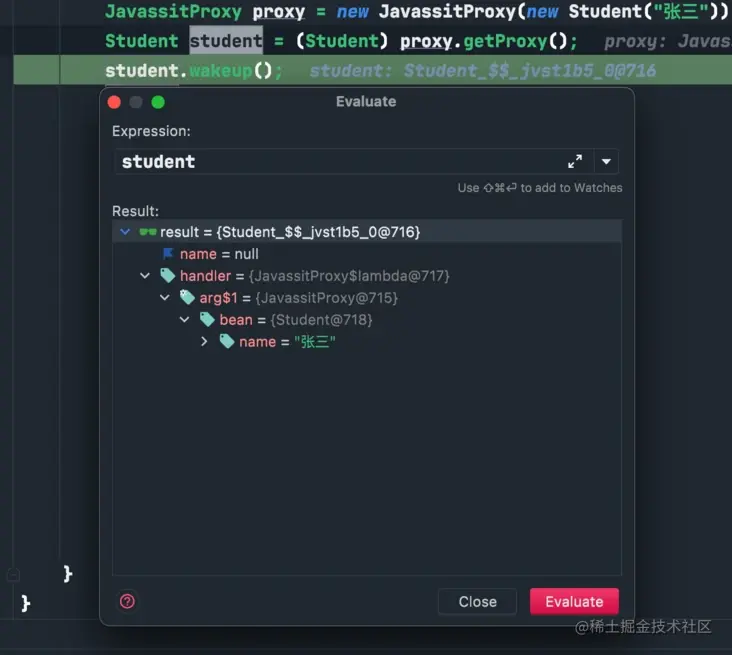Click the expand expression editor arrows icon

pos(575,162)
